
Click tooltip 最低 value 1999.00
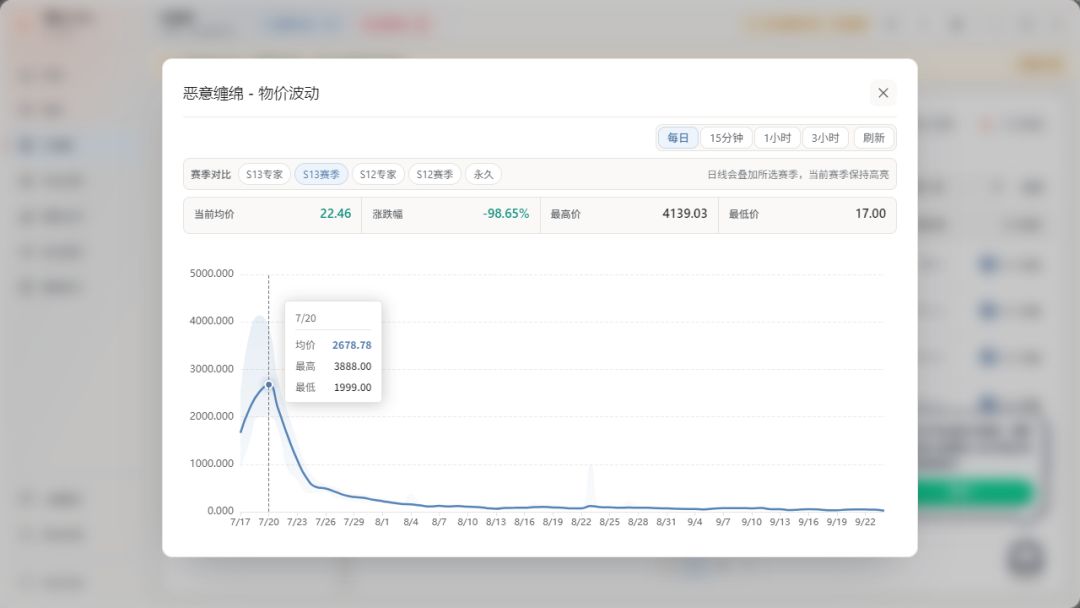tap(352, 387)
